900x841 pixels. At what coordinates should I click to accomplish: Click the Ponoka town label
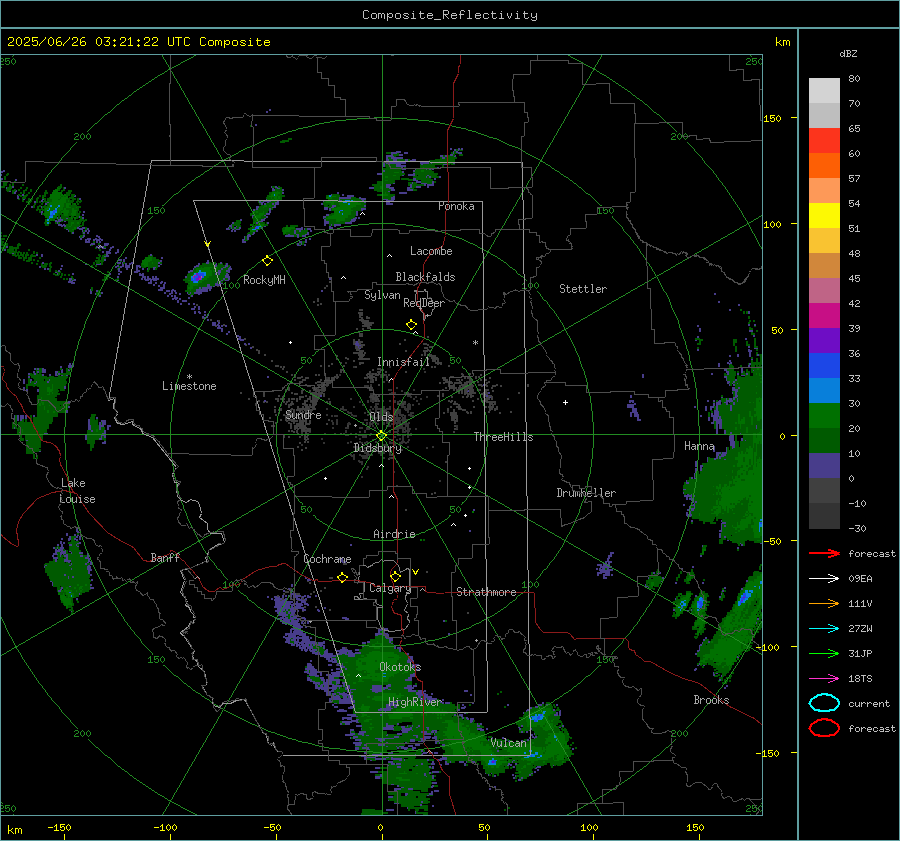(x=456, y=206)
